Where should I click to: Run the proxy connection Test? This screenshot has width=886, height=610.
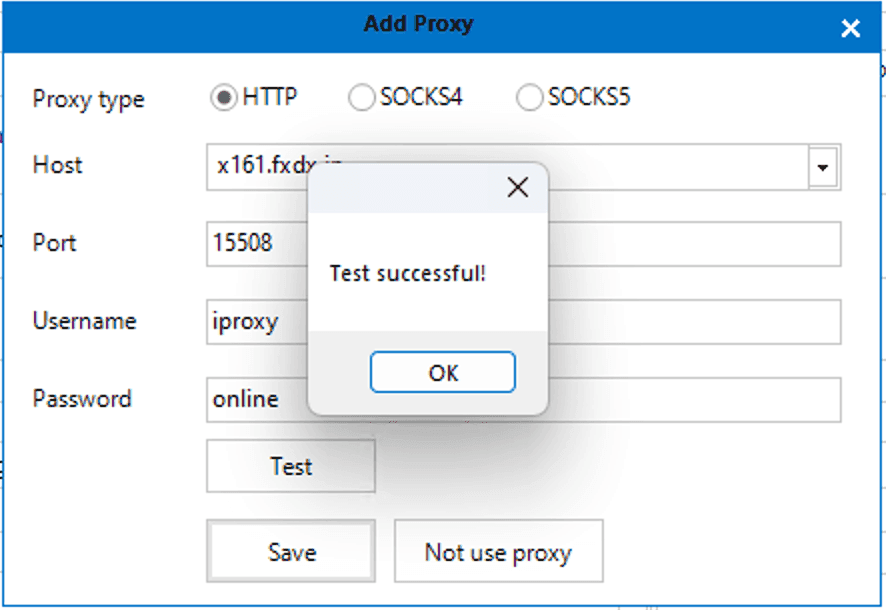coord(290,466)
